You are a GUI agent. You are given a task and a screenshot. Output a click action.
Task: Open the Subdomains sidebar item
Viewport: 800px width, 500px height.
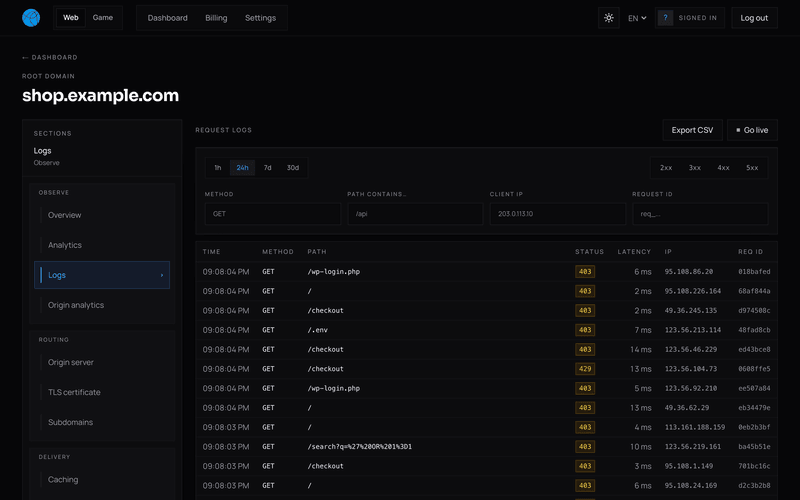[102, 422]
